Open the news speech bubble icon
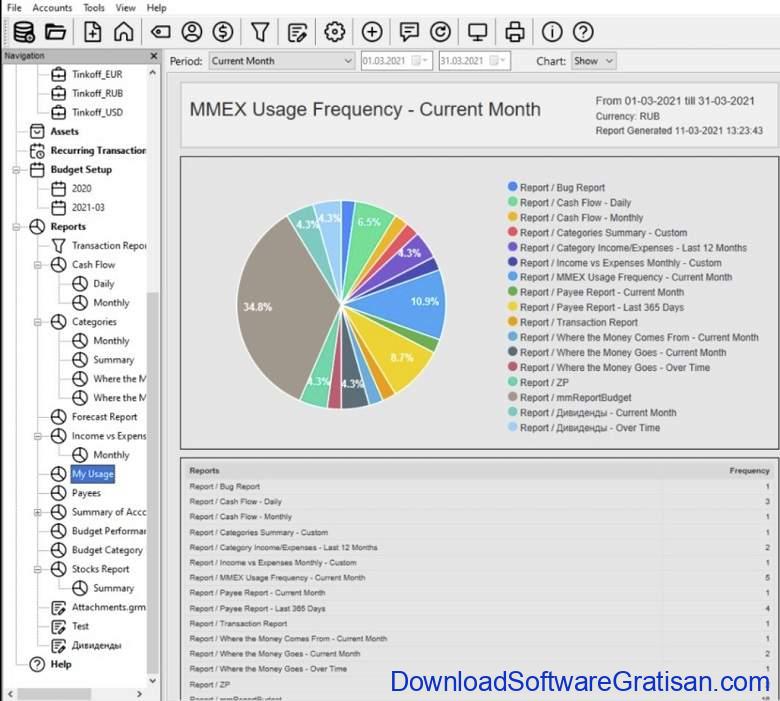Screen dimensions: 780x701 (x=409, y=32)
